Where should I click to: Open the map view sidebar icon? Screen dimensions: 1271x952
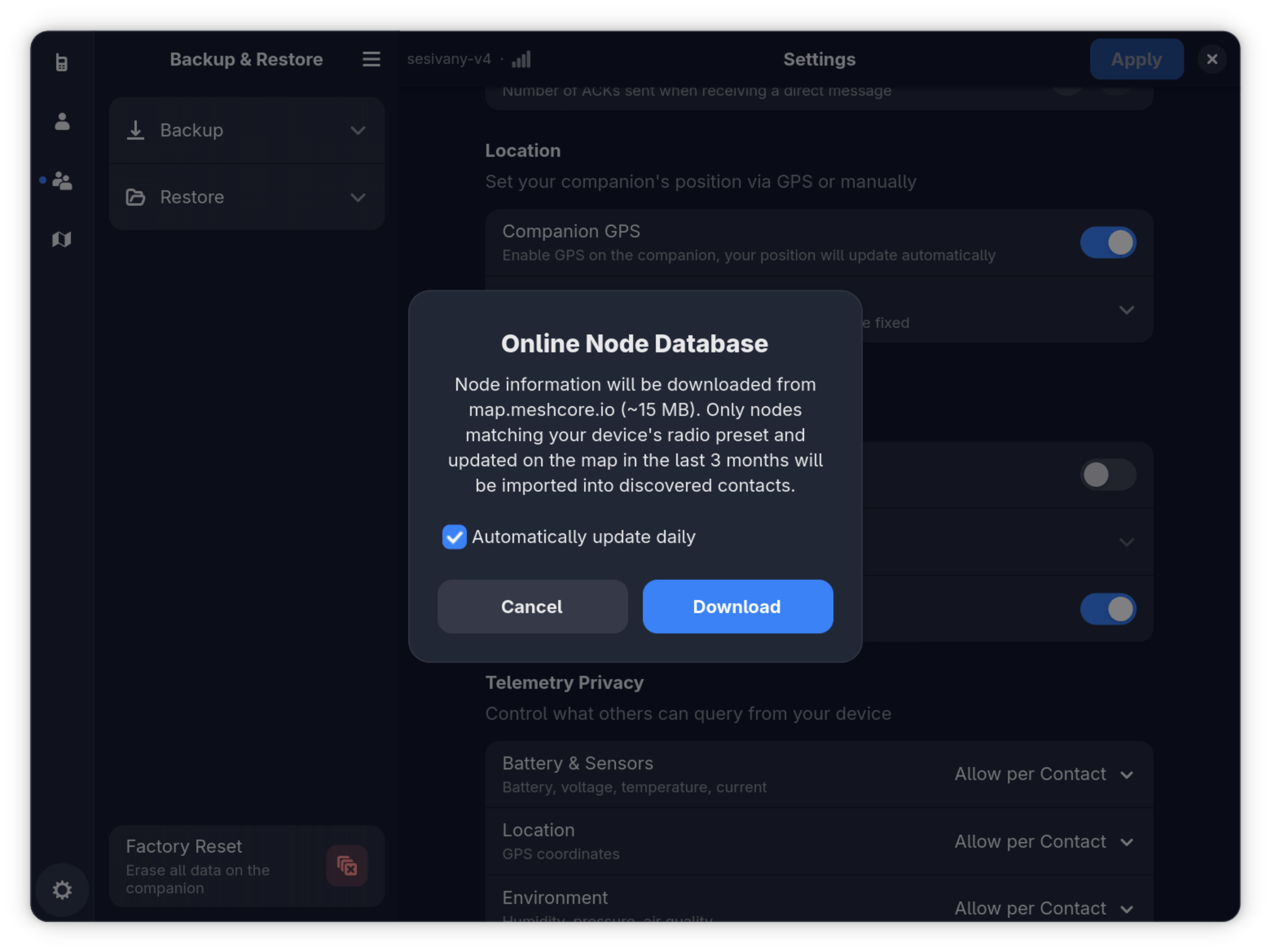(62, 239)
